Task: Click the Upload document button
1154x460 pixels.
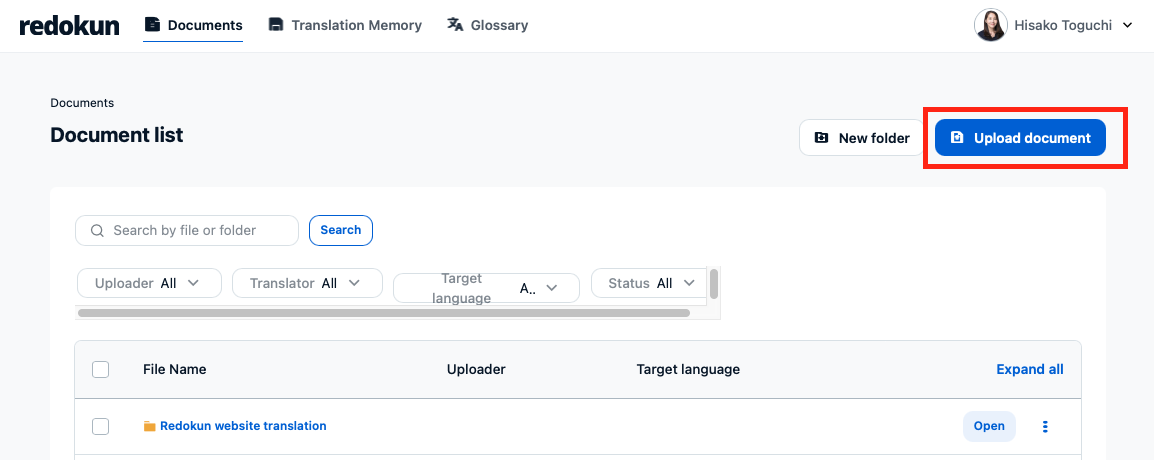Action: [x=1020, y=138]
